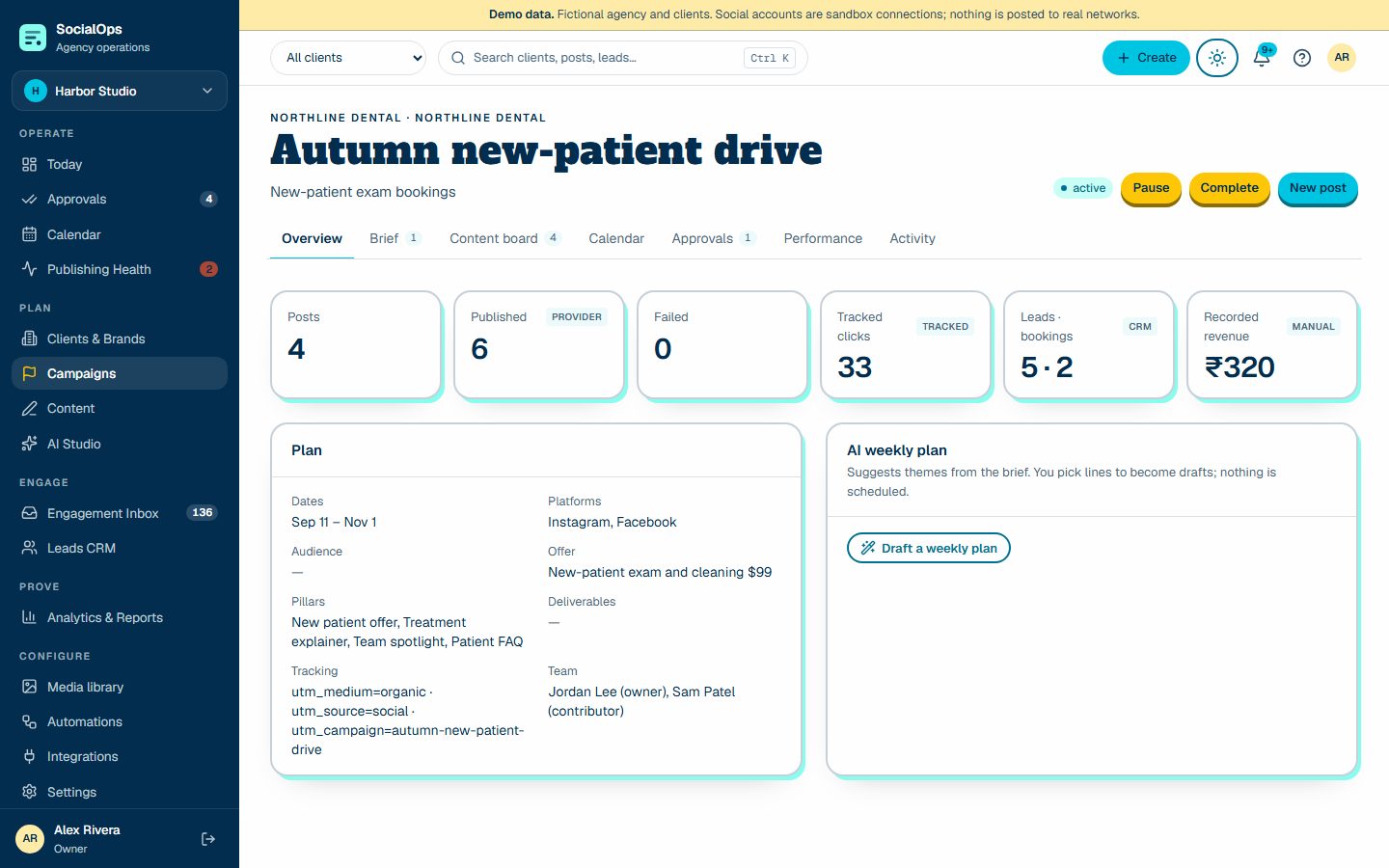Screen dimensions: 1389x868
Task: Click the Publishing Health 2 badge
Action: 208,269
